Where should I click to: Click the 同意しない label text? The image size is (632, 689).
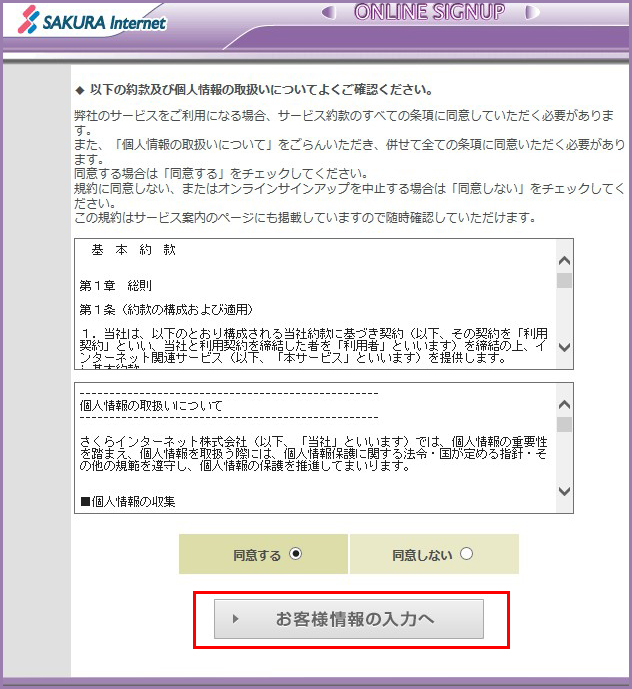[422, 555]
